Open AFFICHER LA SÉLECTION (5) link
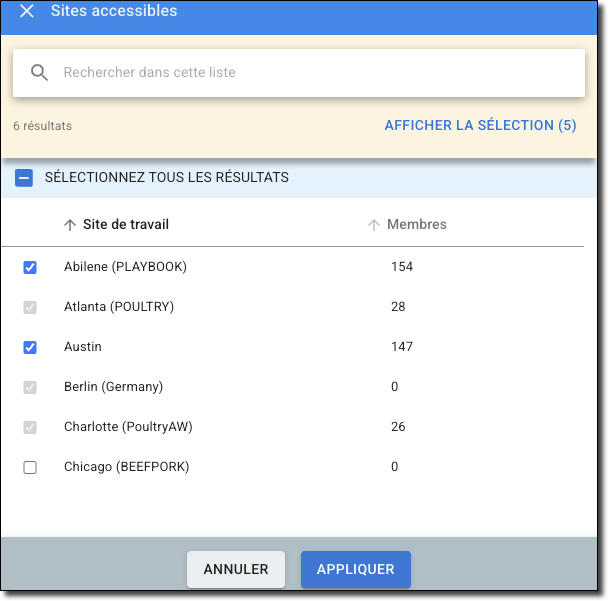 tap(480, 126)
